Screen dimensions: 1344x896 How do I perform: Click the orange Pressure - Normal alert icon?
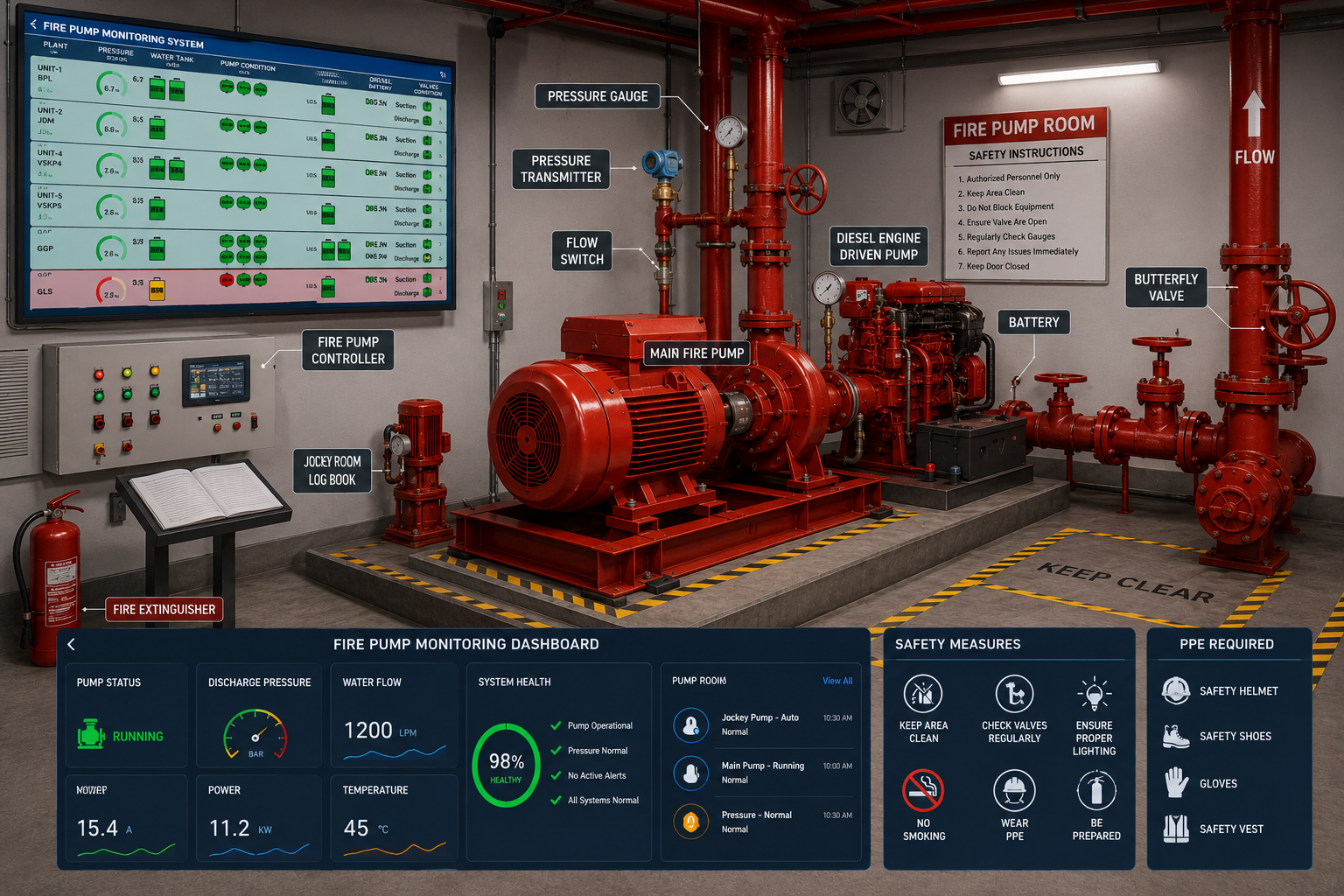point(691,822)
